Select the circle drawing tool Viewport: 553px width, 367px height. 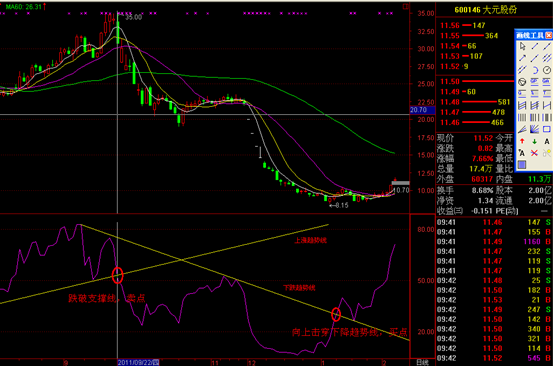[x=547, y=70]
